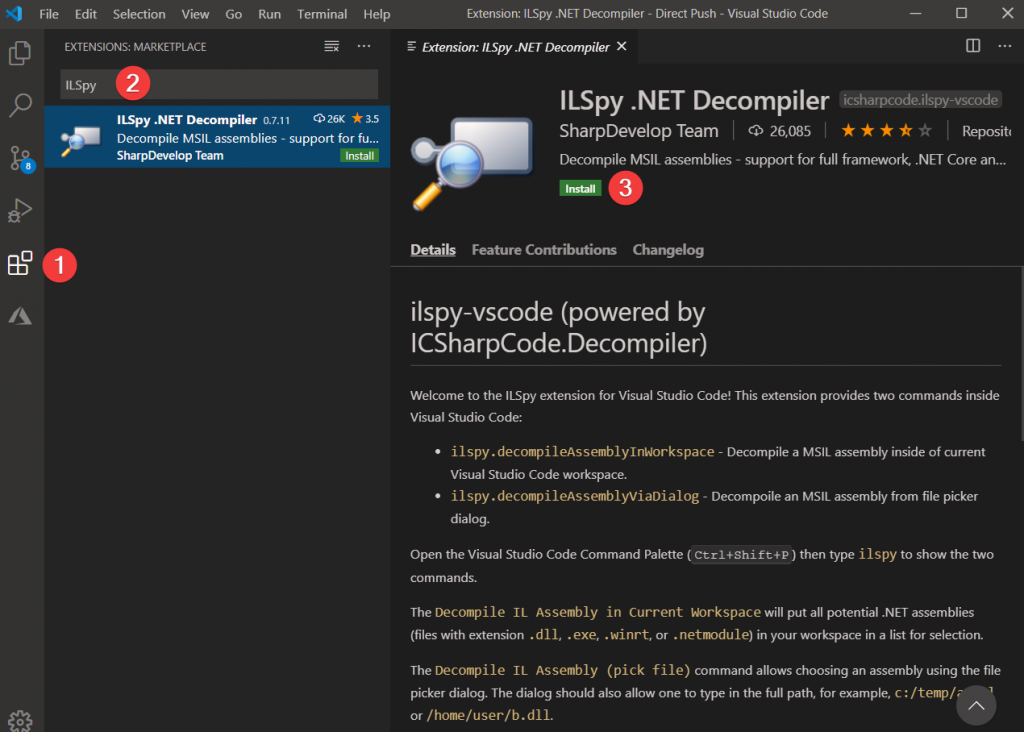Click the ILSpy .NET Decompiler heading
1024x732 pixels.
click(694, 100)
